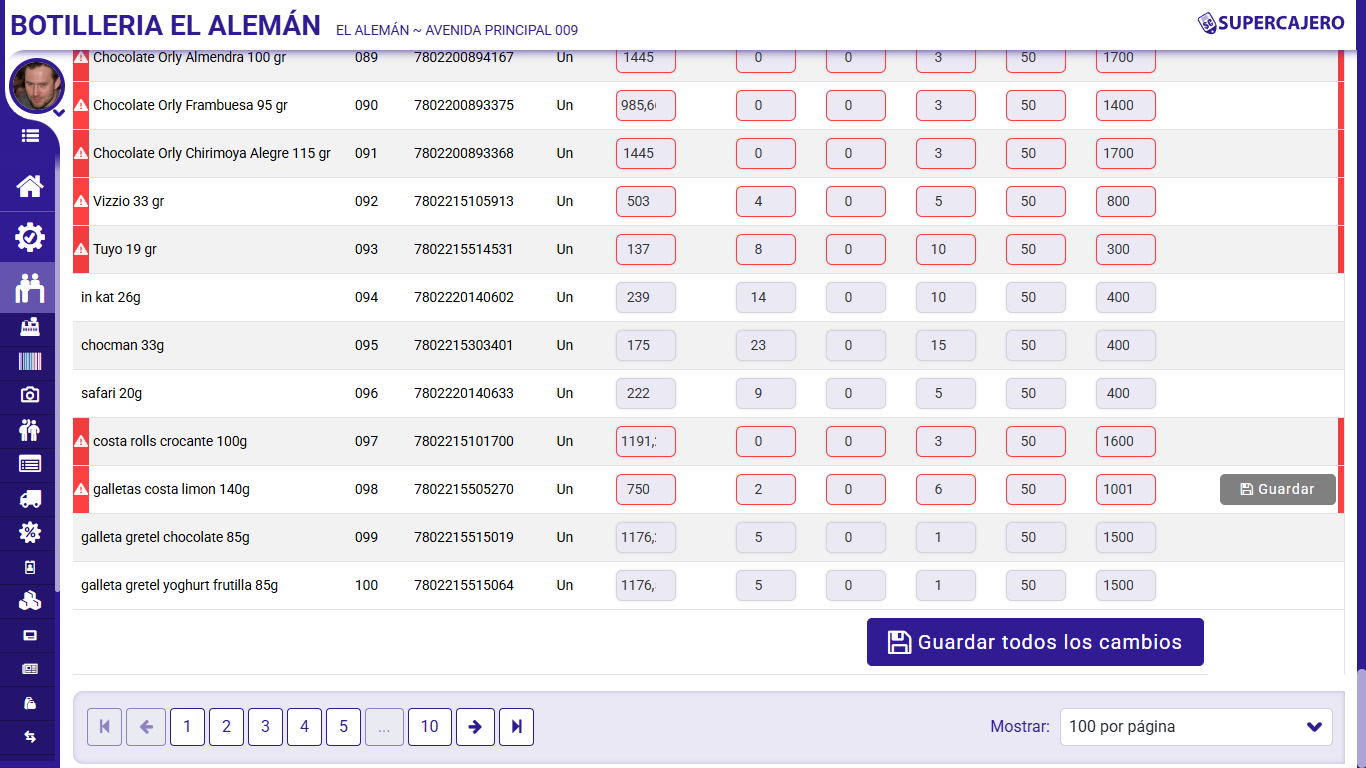Image resolution: width=1366 pixels, height=768 pixels.
Task: Select page 3 in pagination
Action: pos(265,727)
